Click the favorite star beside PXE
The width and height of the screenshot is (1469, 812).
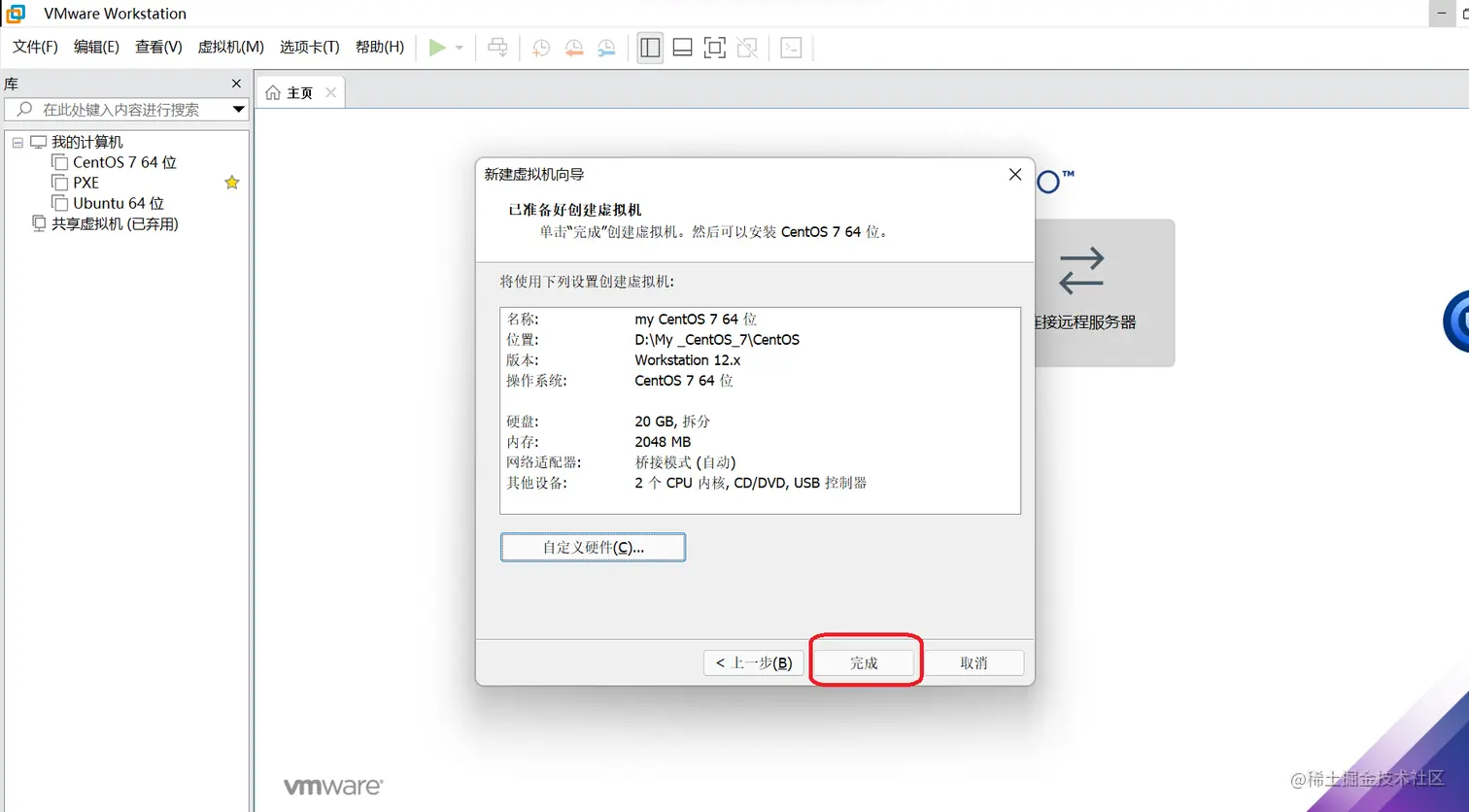231,183
